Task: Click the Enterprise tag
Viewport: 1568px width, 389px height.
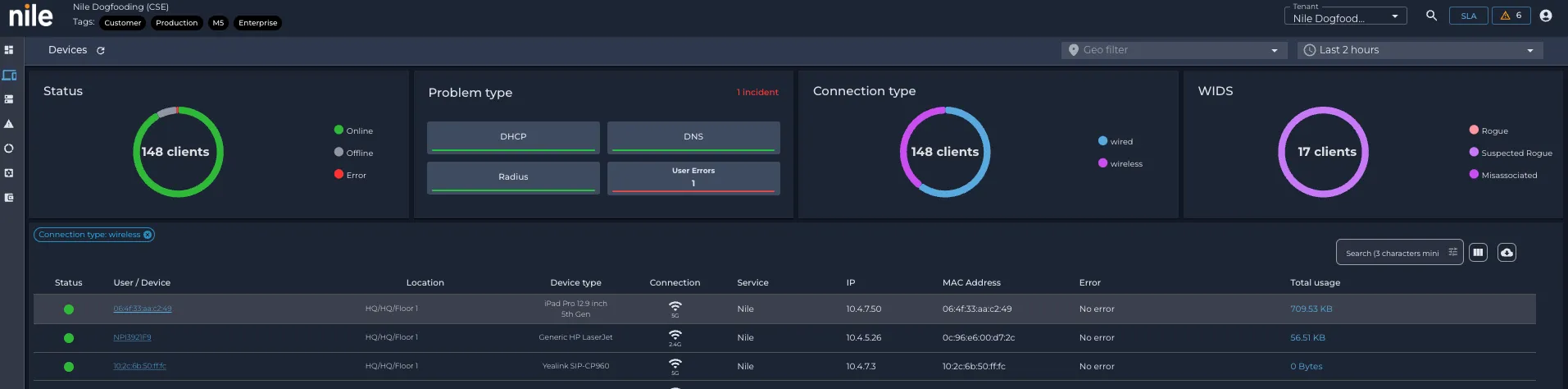Action: pos(258,23)
